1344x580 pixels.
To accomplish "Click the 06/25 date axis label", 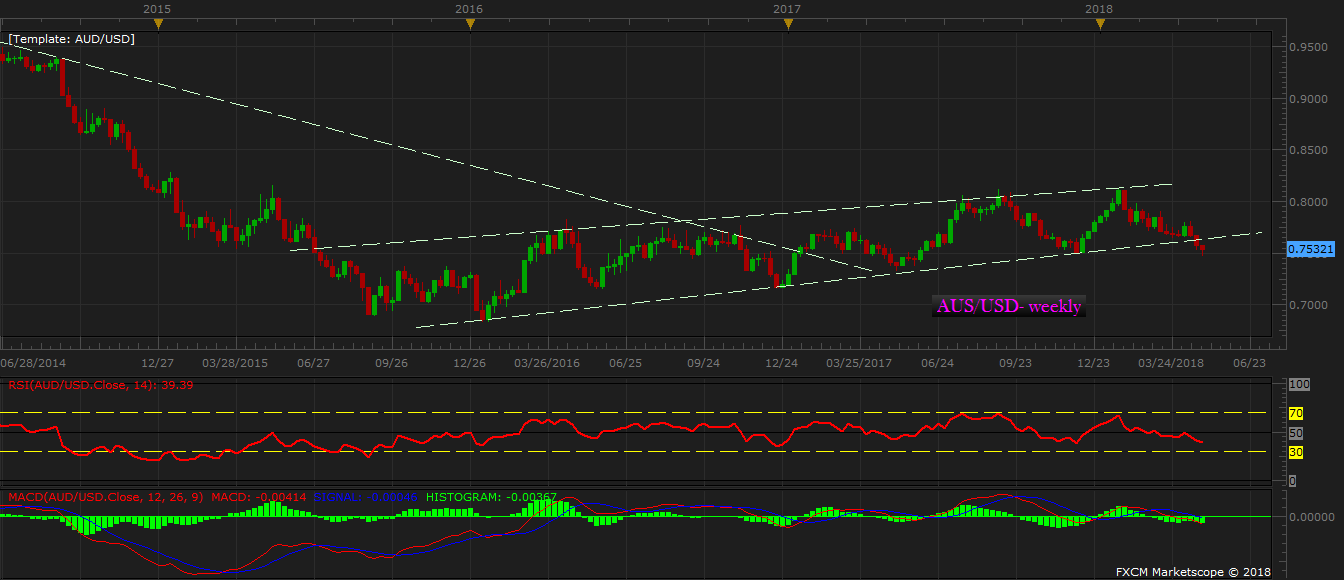I will 625,363.
